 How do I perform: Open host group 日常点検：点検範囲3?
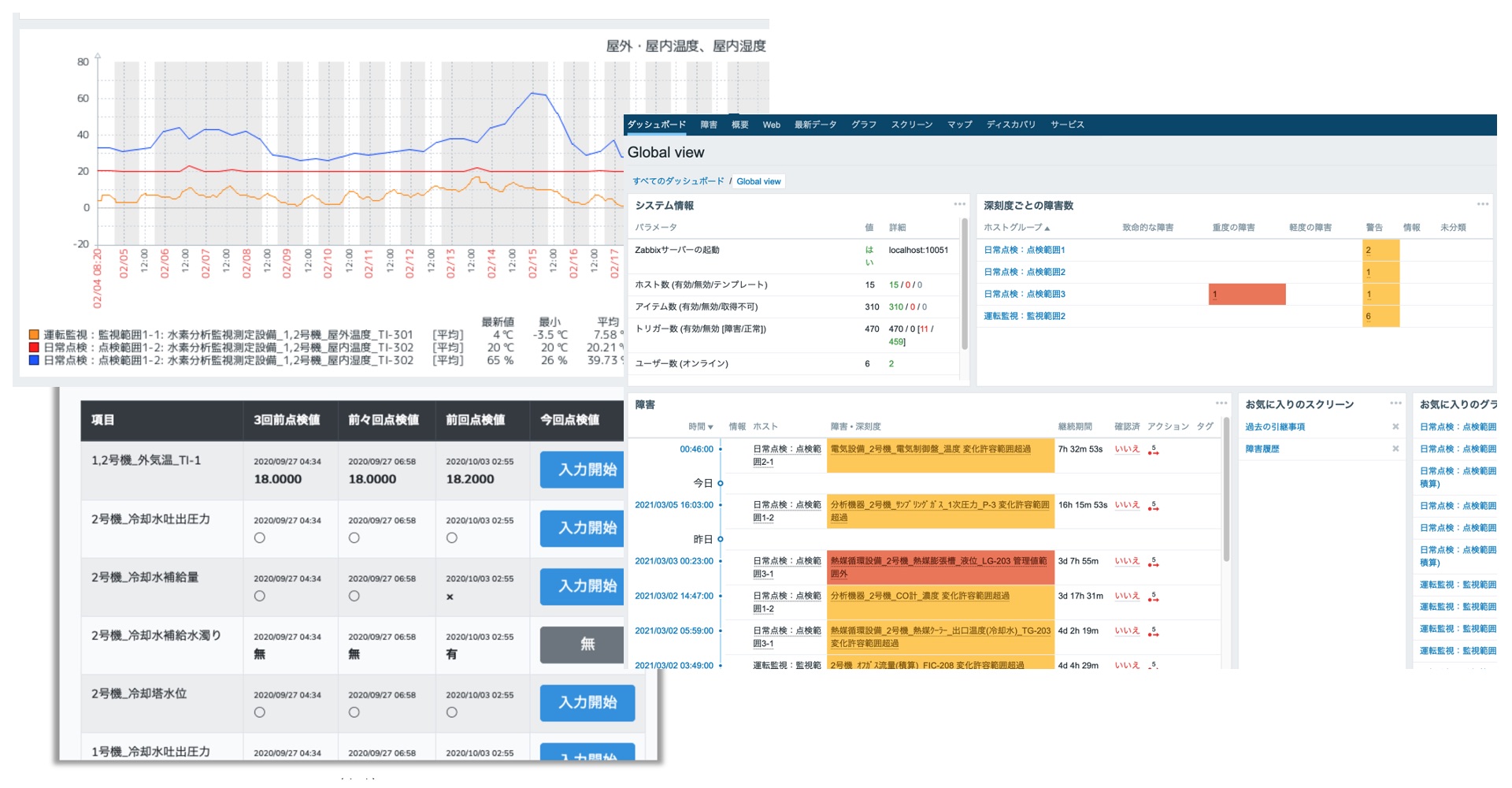[x=1024, y=294]
